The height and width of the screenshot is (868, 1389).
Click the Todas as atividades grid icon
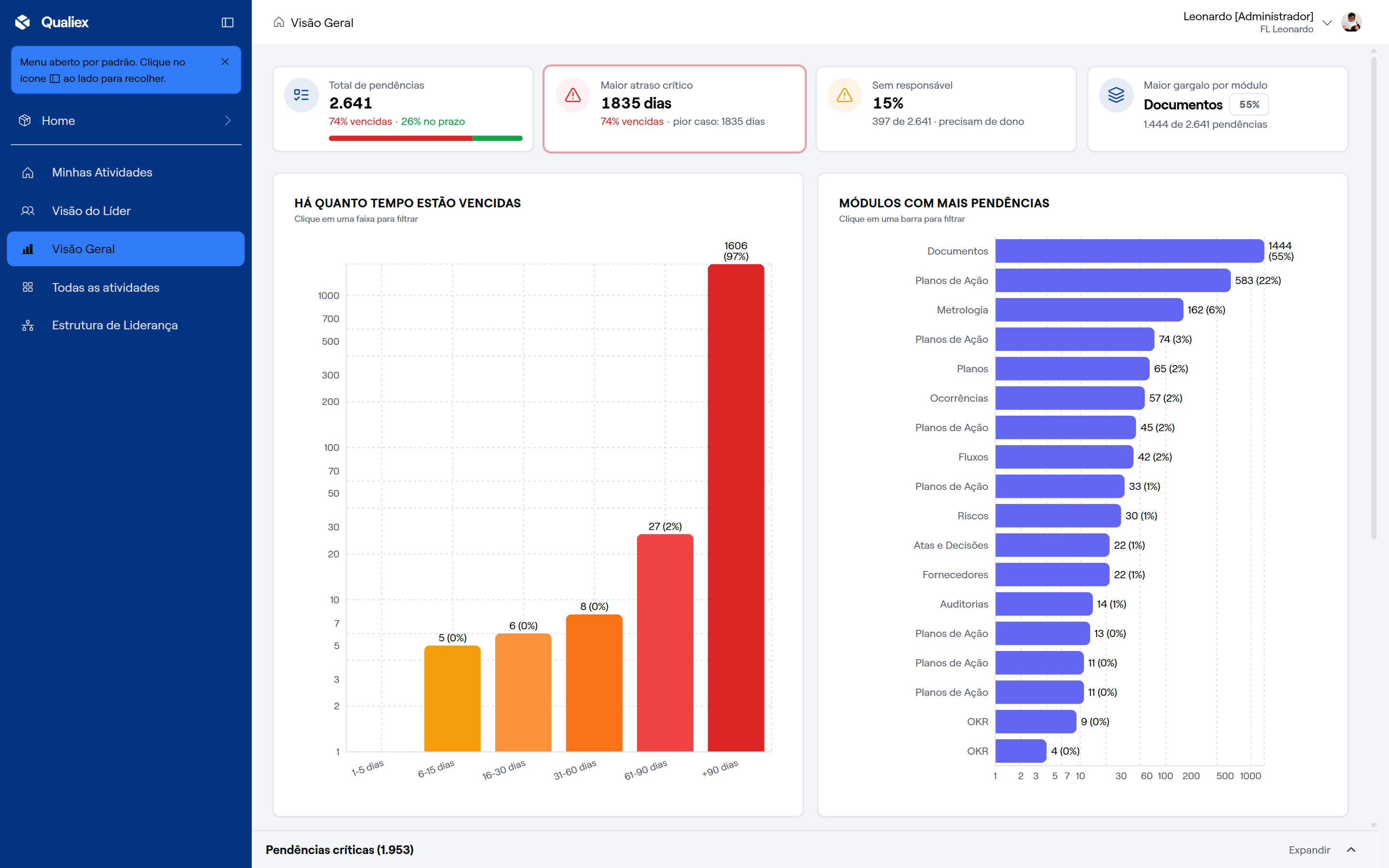click(x=27, y=287)
